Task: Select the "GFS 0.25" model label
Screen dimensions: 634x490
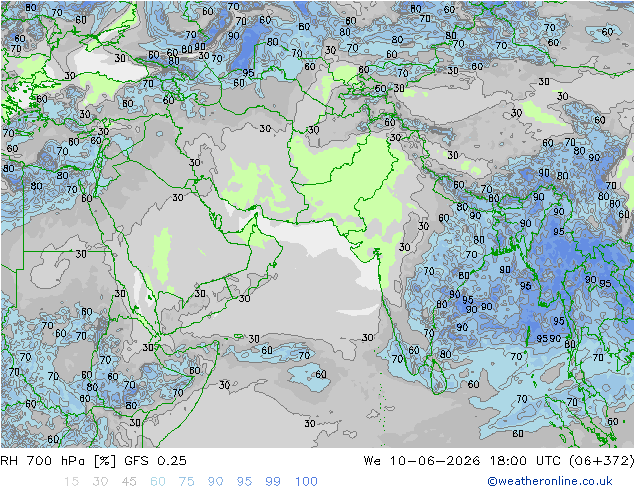Action: (x=155, y=460)
